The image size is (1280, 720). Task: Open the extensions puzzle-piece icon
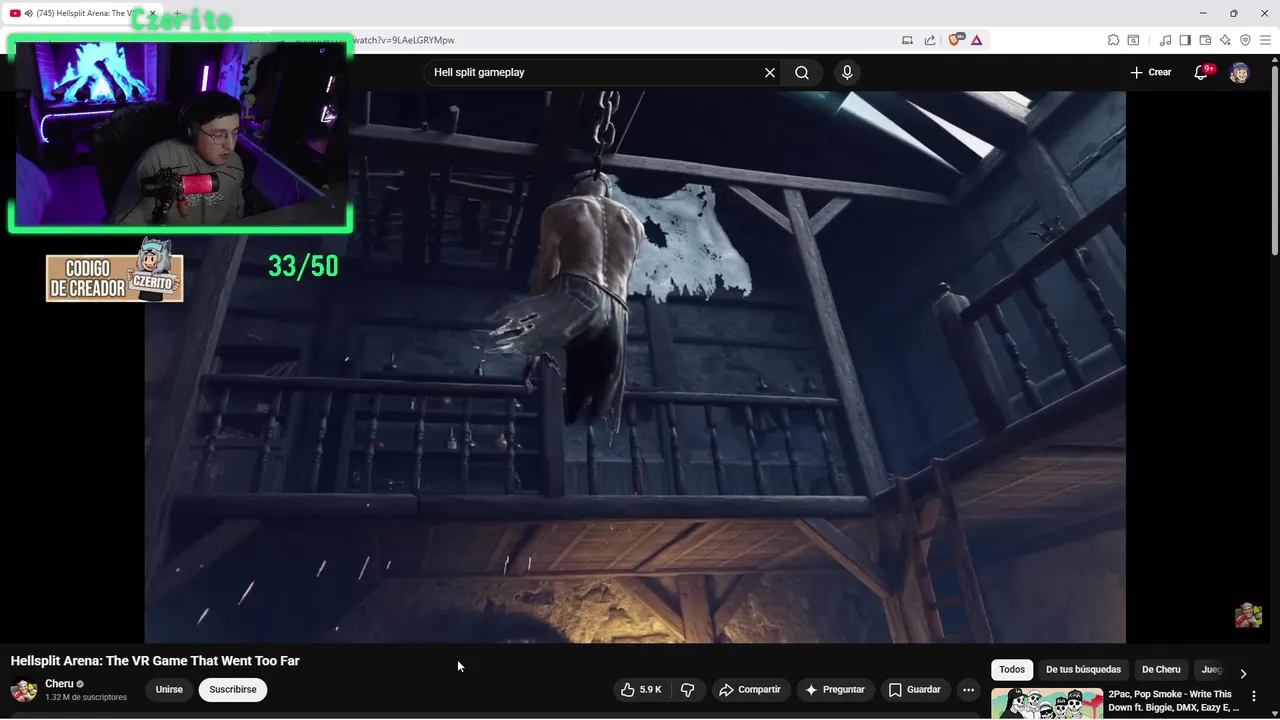(x=1113, y=40)
